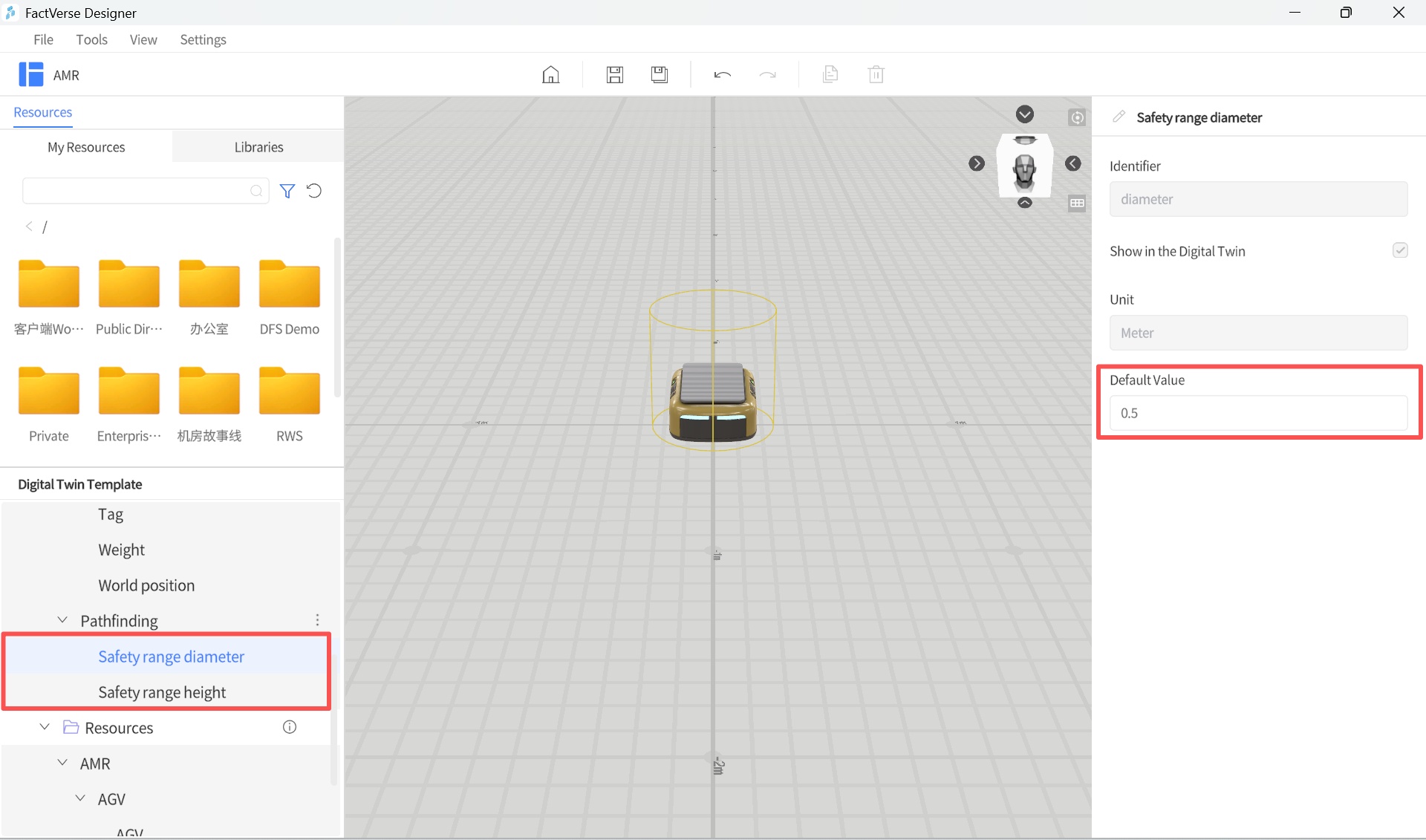Click the Default Value field showing 0.5
Screen dimensions: 1426x840
click(x=1257, y=413)
